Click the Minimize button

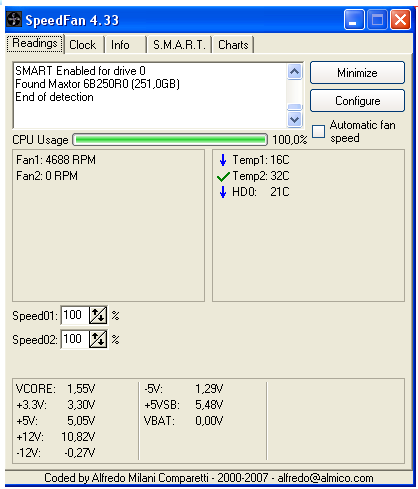point(357,72)
